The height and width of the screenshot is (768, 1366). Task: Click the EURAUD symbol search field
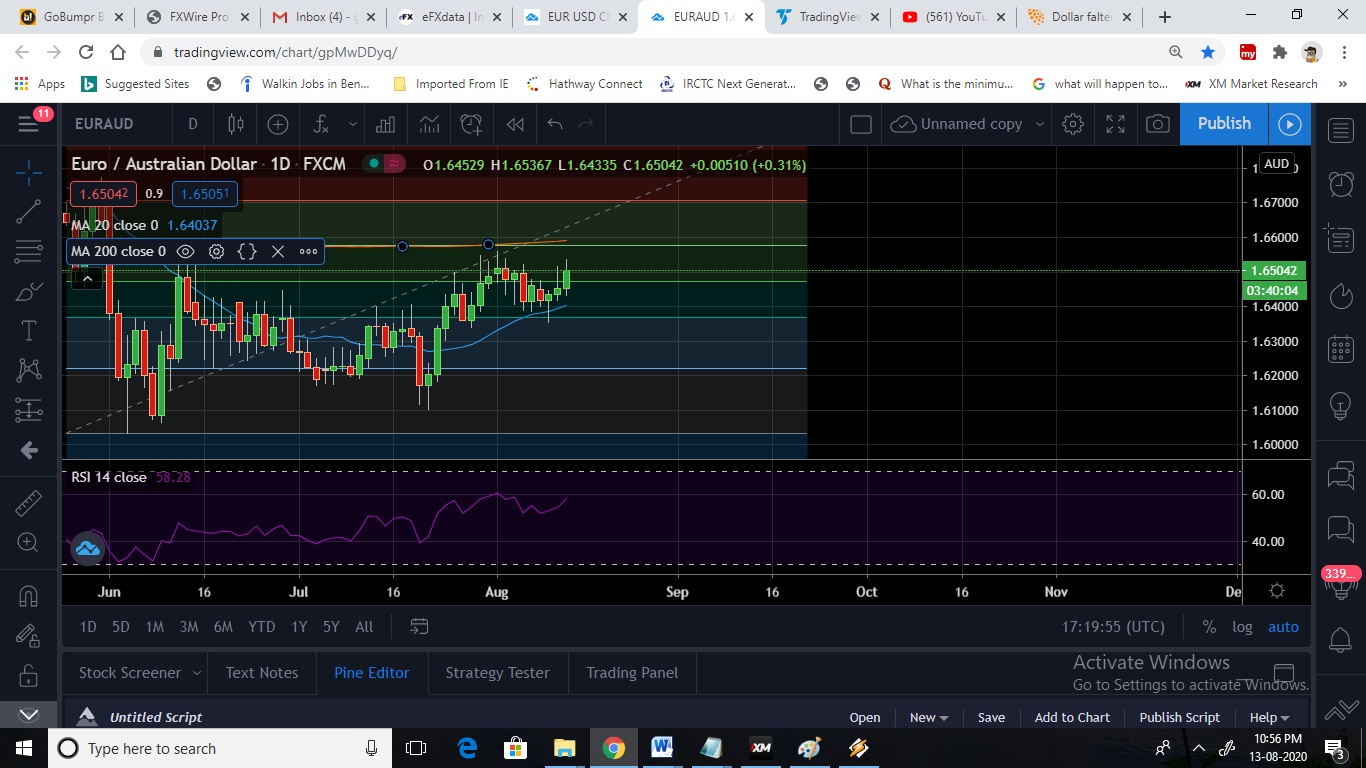pyautogui.click(x=104, y=124)
